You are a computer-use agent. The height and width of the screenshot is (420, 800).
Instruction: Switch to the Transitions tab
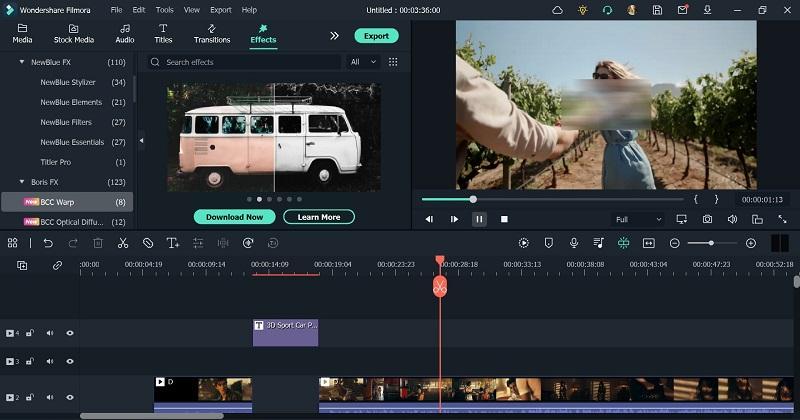pos(212,34)
